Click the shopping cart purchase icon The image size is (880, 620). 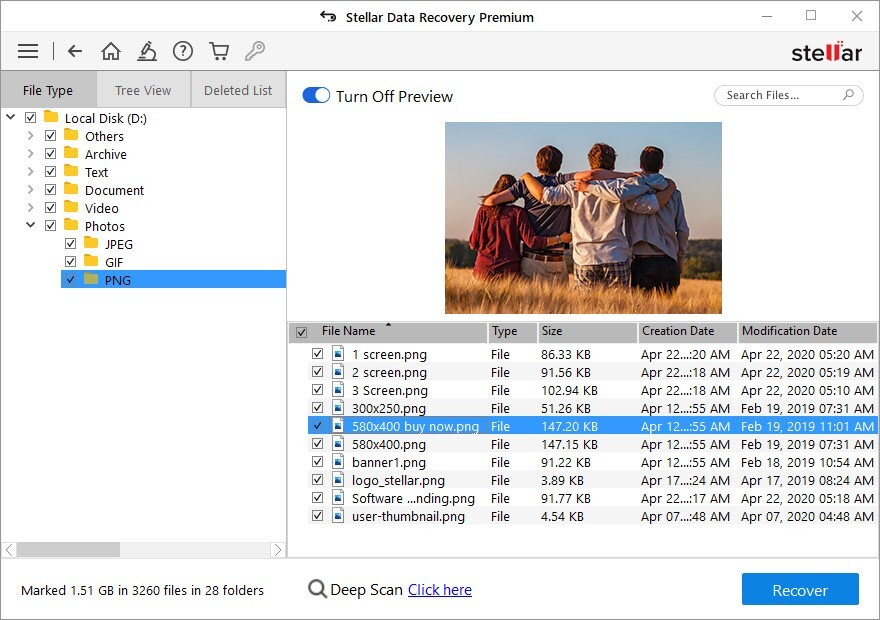219,51
